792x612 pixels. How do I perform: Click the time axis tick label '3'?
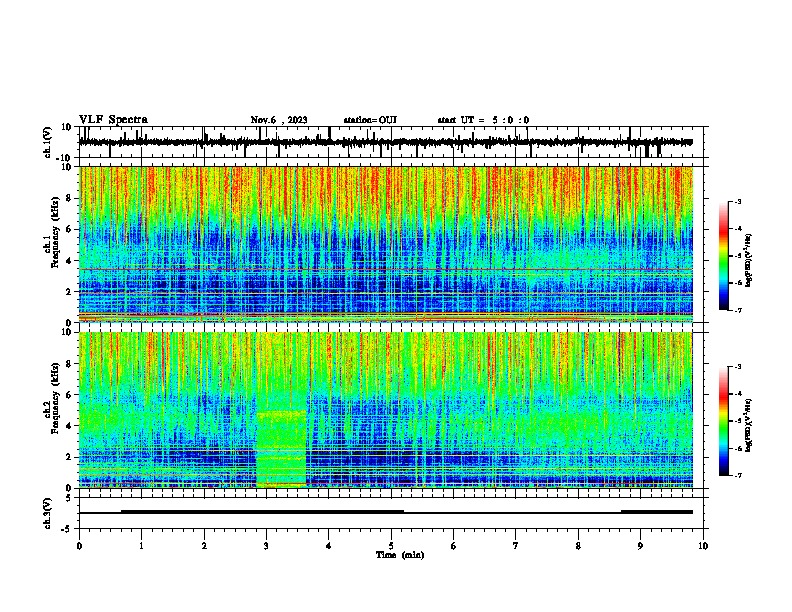click(x=266, y=546)
